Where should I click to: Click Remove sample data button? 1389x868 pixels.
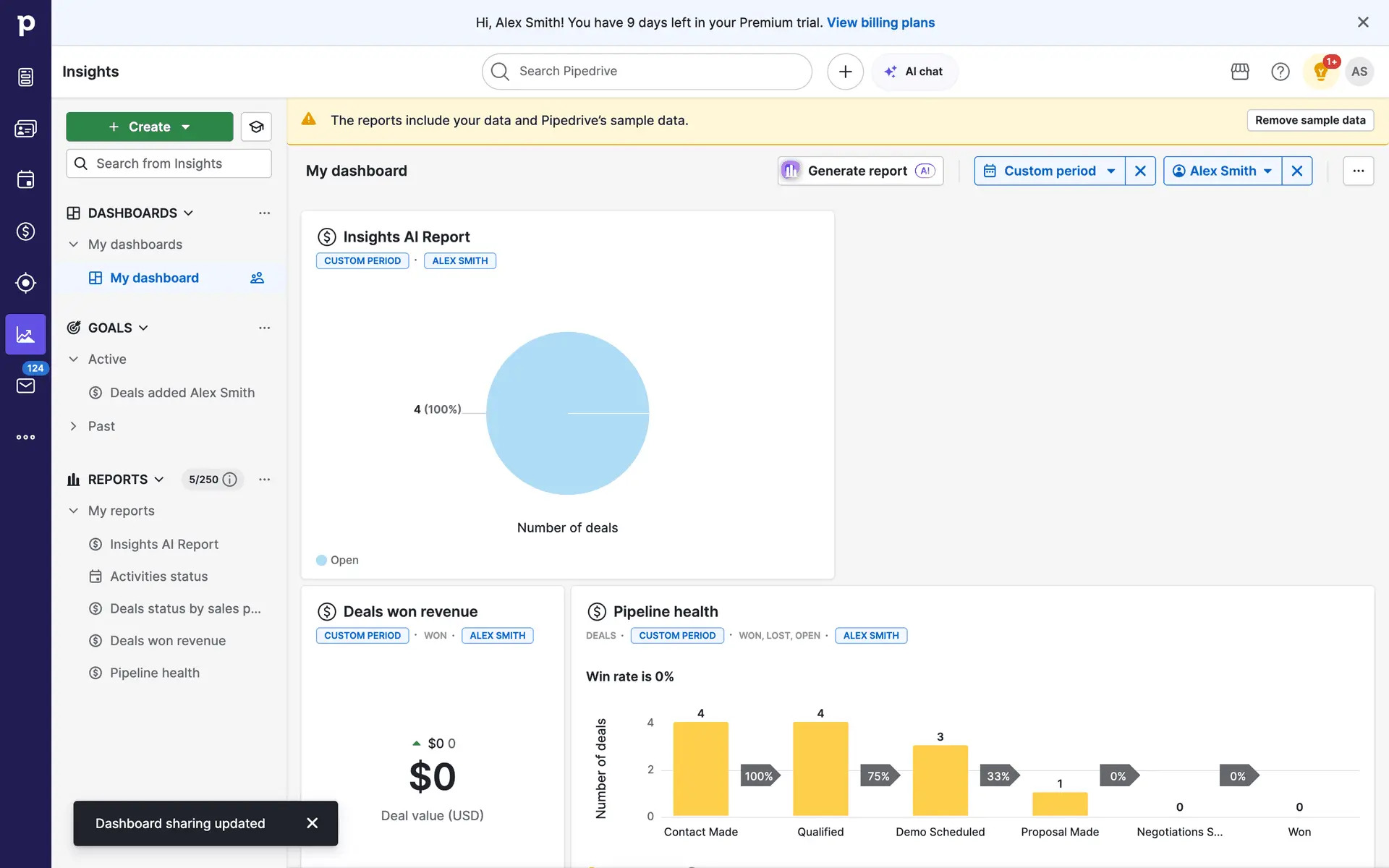[1309, 120]
